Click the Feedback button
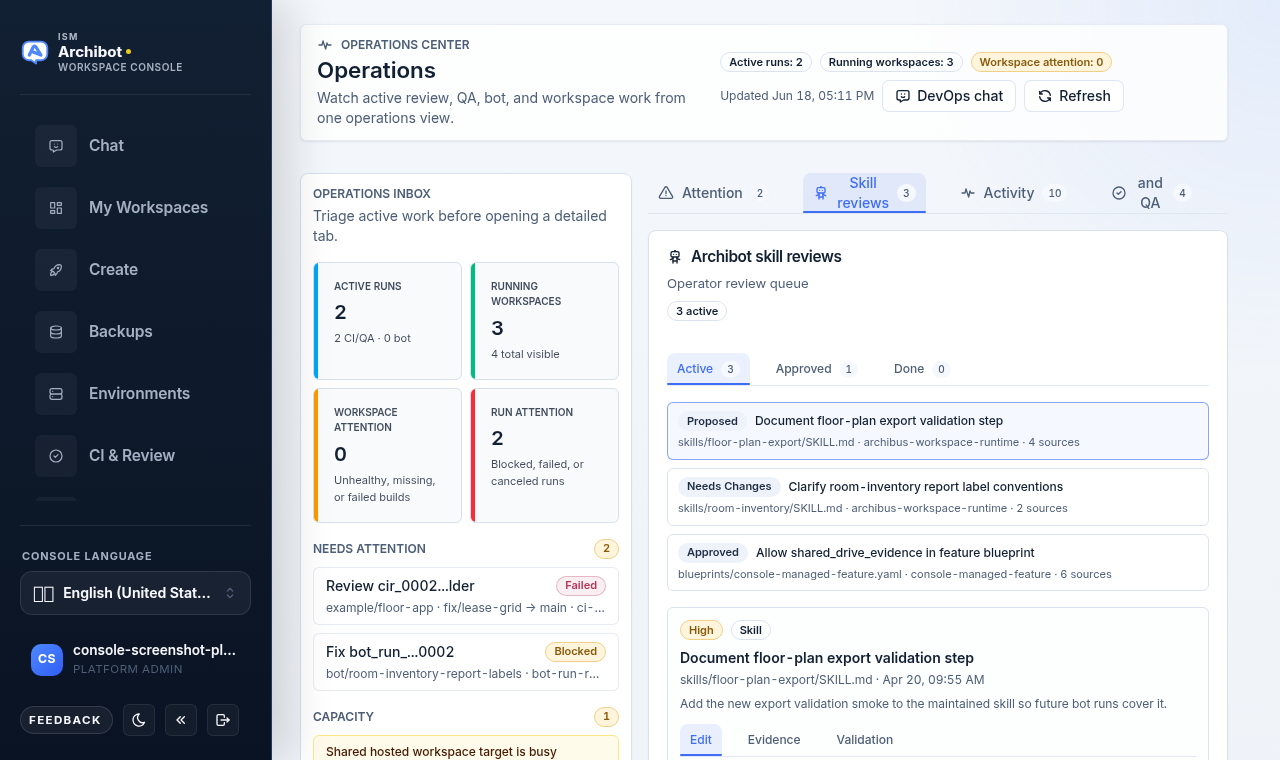 (66, 720)
